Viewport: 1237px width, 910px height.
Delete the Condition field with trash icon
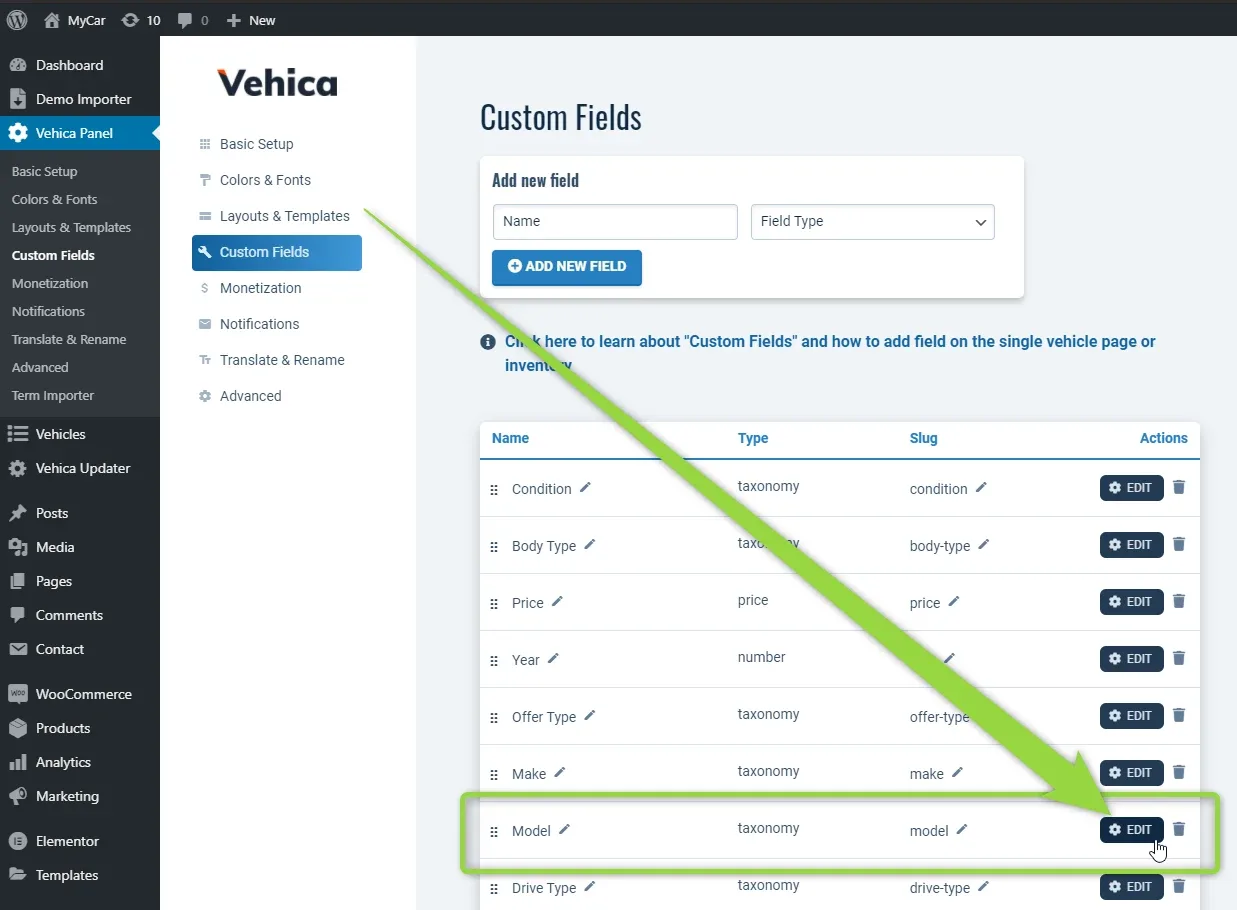coord(1179,487)
